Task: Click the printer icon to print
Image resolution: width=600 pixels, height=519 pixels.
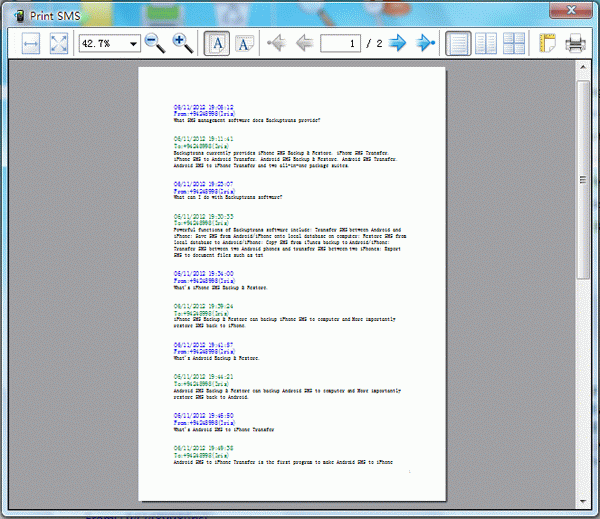Action: click(575, 43)
